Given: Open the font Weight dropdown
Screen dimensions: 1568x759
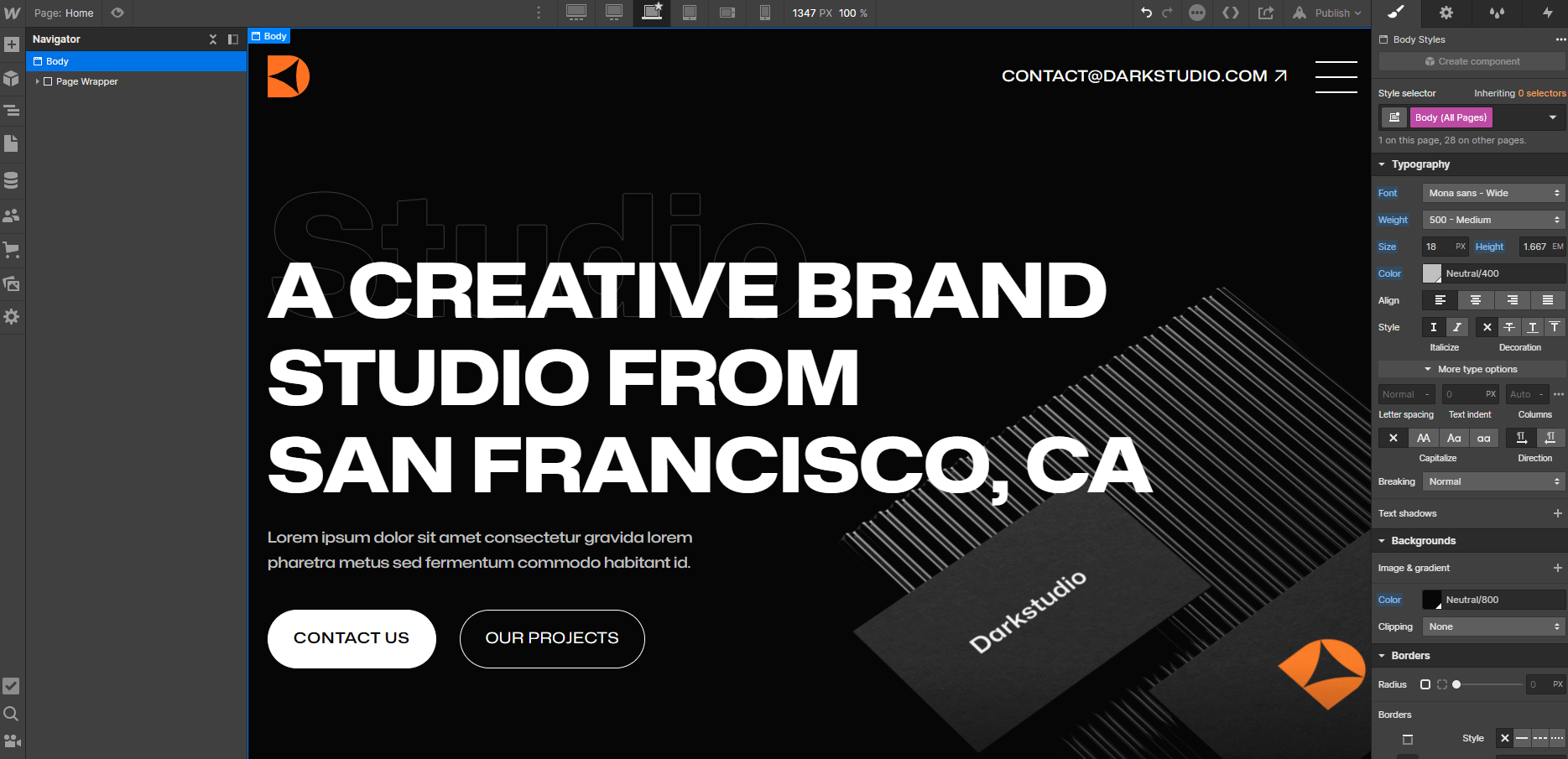Looking at the screenshot, I should [1492, 219].
